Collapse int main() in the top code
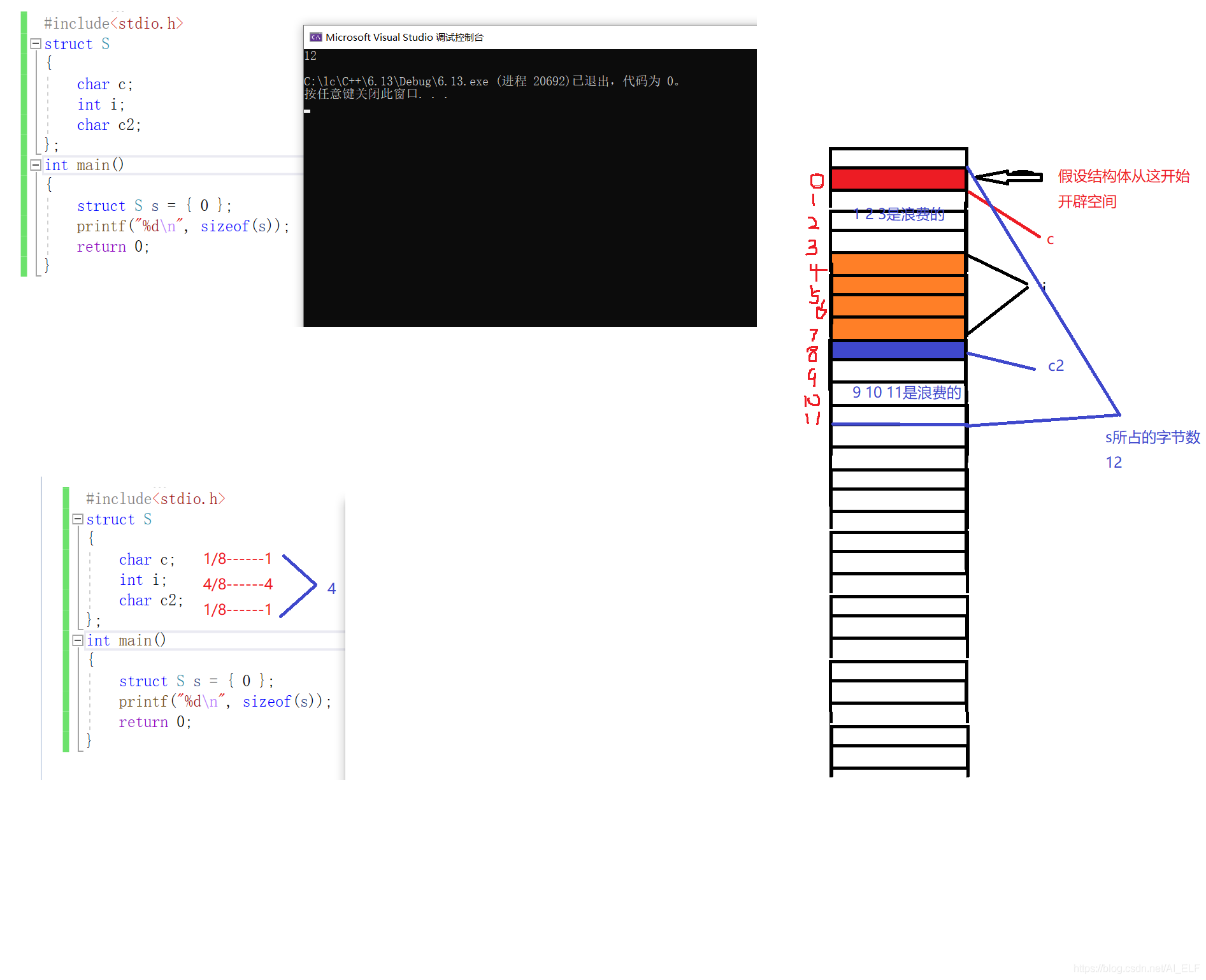This screenshot has width=1206, height=980. point(36,165)
